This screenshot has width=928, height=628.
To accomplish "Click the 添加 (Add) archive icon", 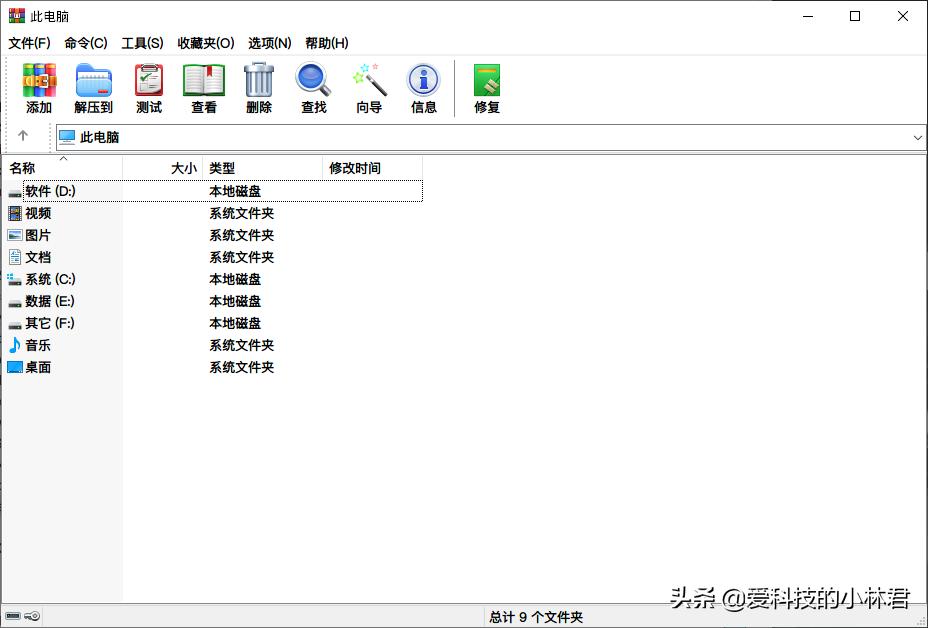I will (38, 87).
